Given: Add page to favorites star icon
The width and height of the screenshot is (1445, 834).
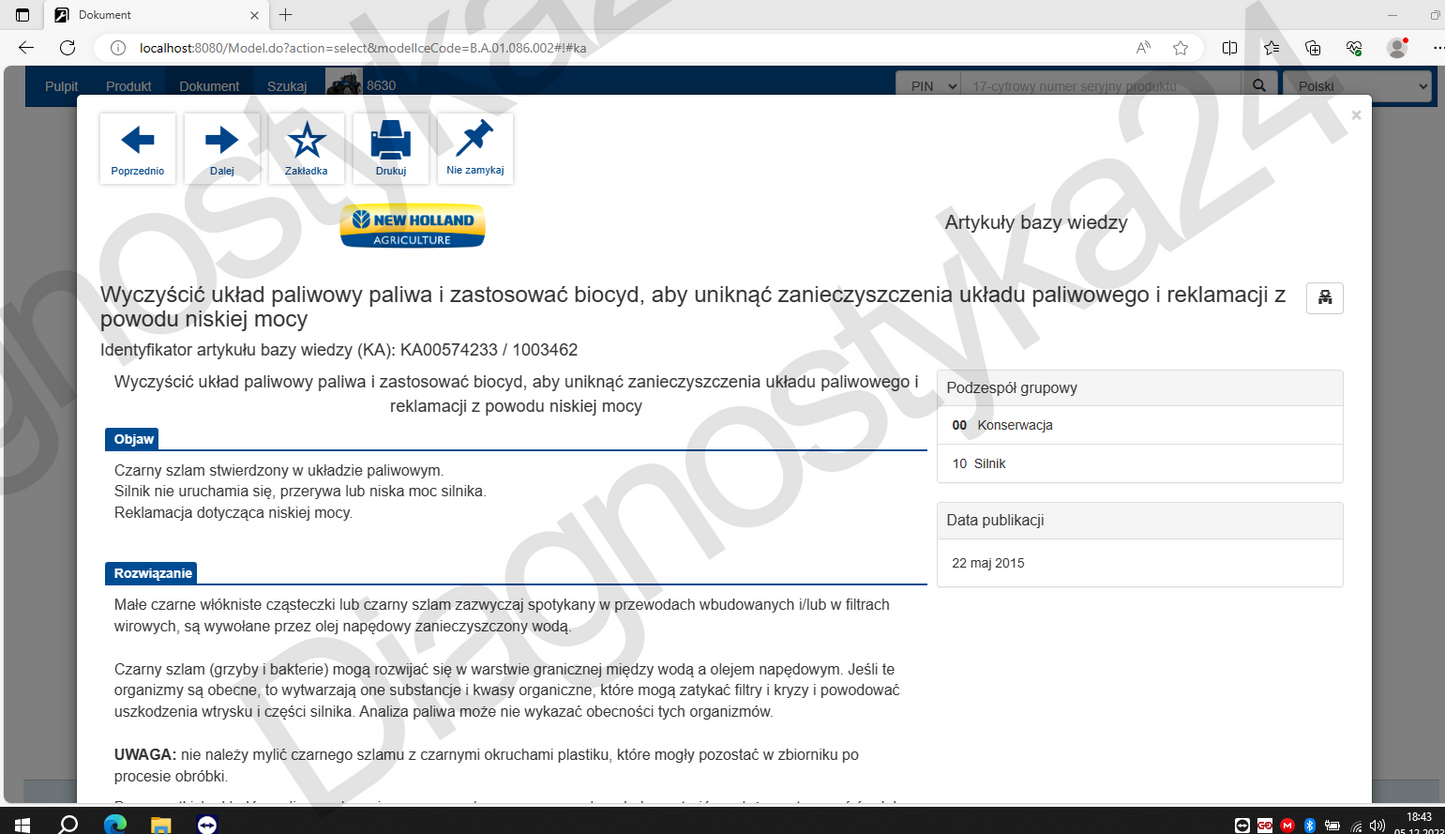Looking at the screenshot, I should (x=1180, y=47).
